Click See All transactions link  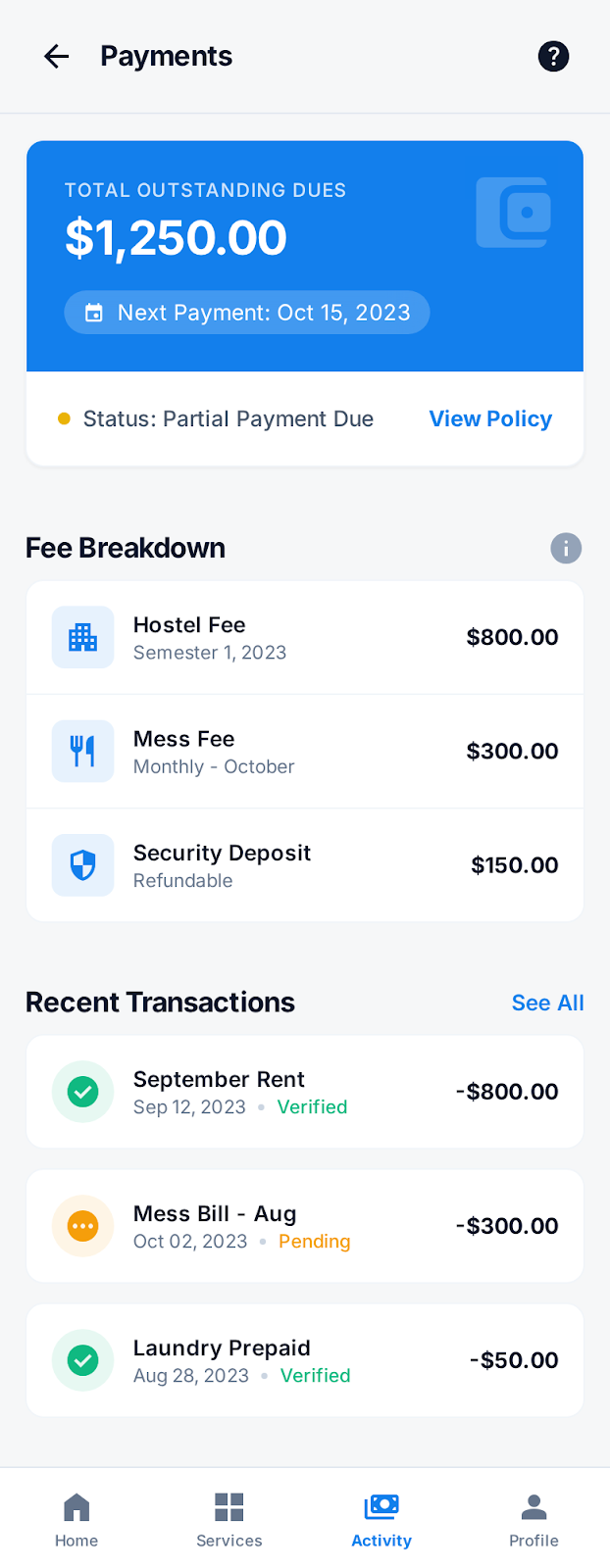point(547,1003)
